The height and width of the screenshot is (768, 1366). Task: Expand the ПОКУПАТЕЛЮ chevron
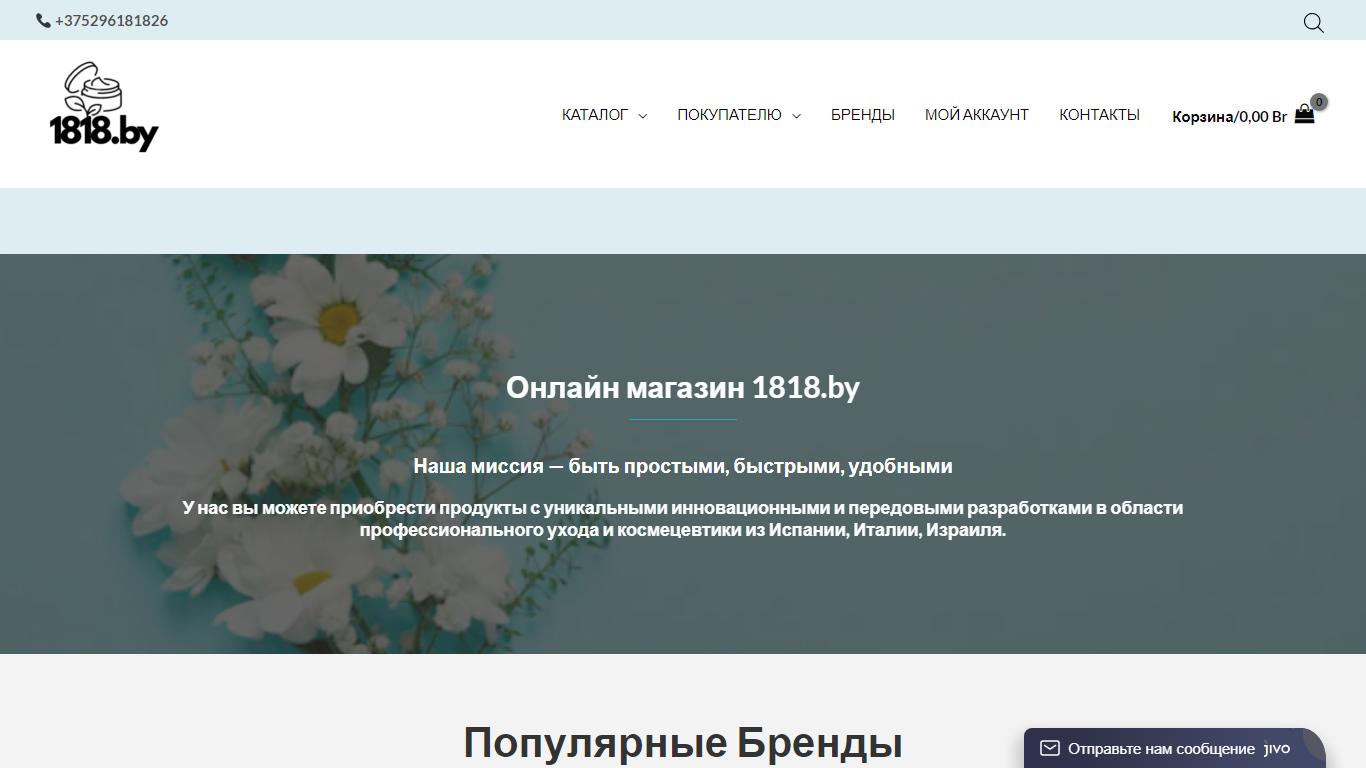796,116
